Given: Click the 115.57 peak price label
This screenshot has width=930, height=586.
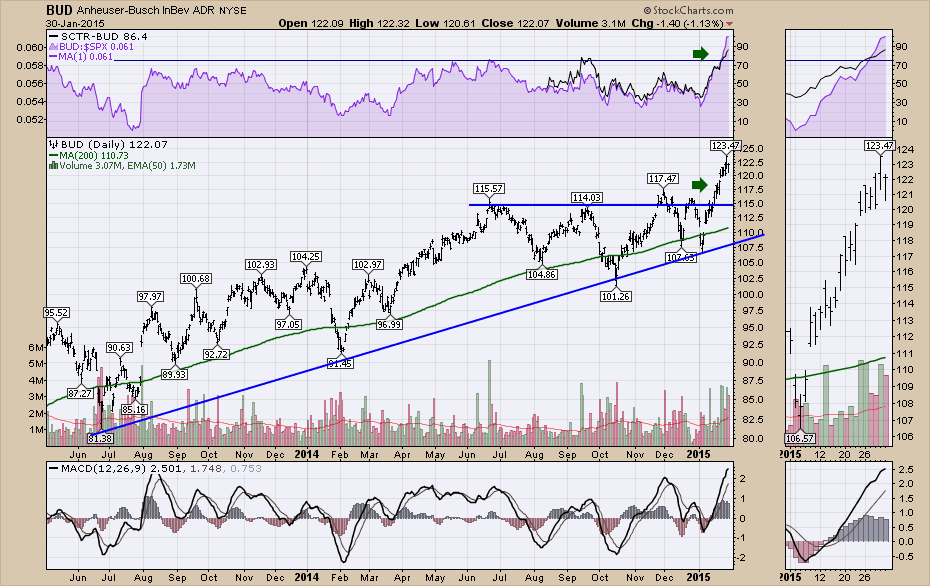Looking at the screenshot, I should point(489,189).
